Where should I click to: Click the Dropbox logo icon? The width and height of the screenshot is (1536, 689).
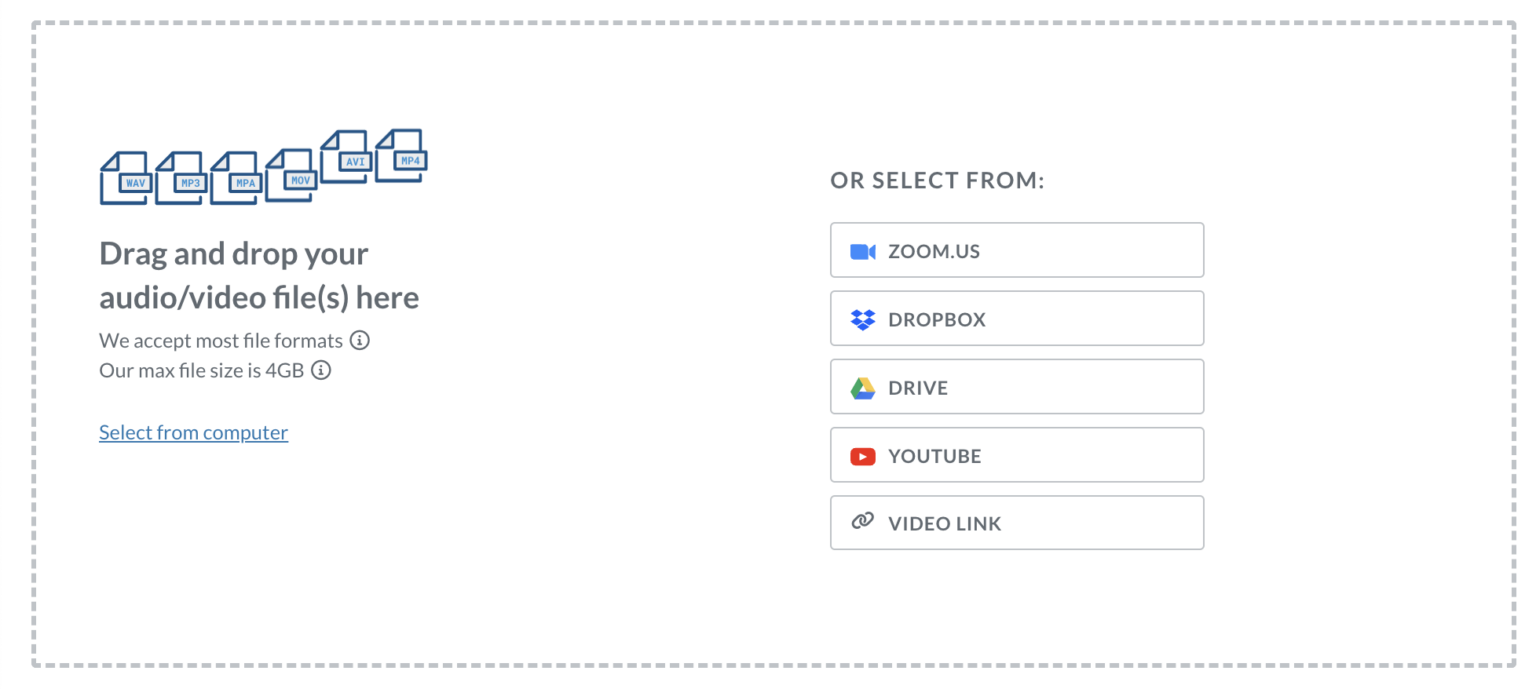862,319
